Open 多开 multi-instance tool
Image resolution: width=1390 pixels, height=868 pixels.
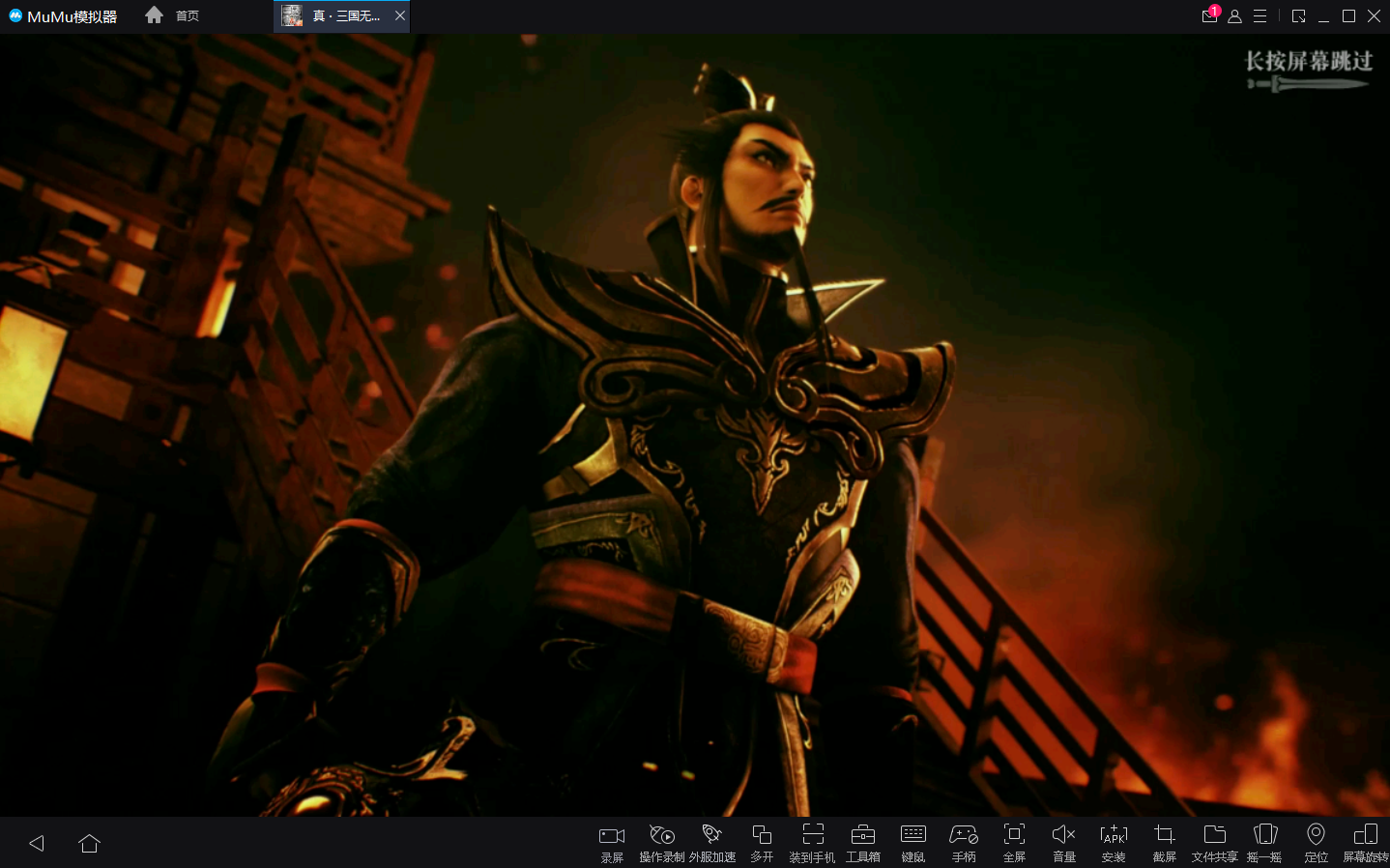pyautogui.click(x=762, y=842)
